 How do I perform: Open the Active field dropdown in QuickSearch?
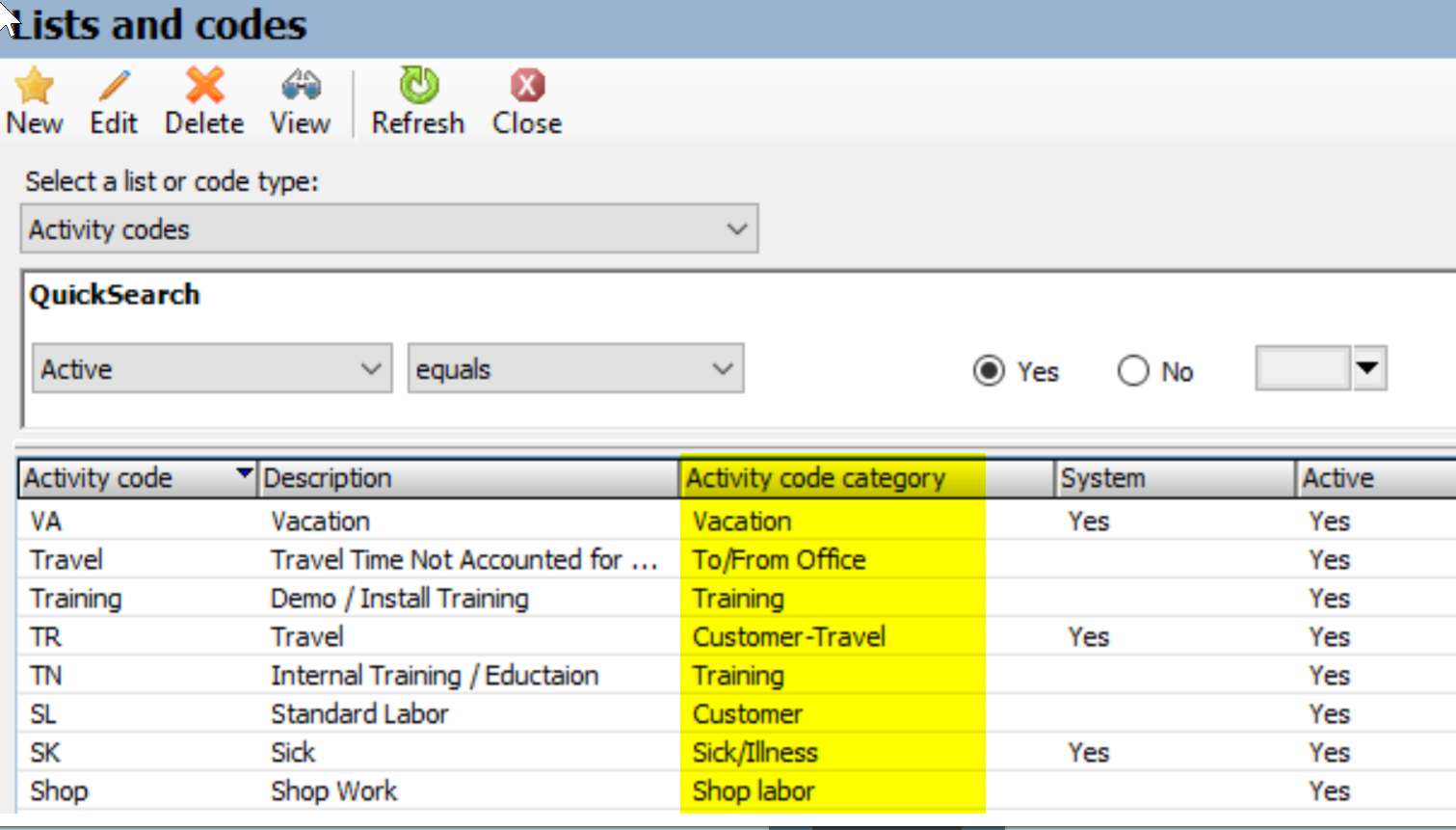click(212, 369)
